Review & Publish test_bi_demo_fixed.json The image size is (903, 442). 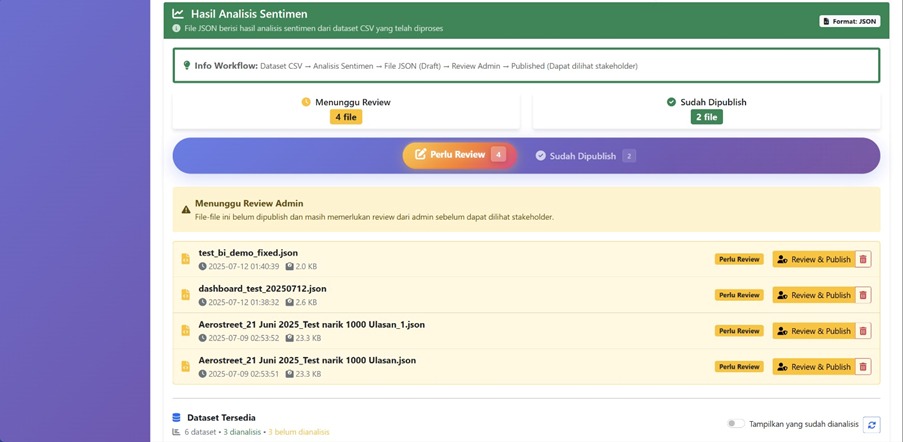(x=813, y=259)
